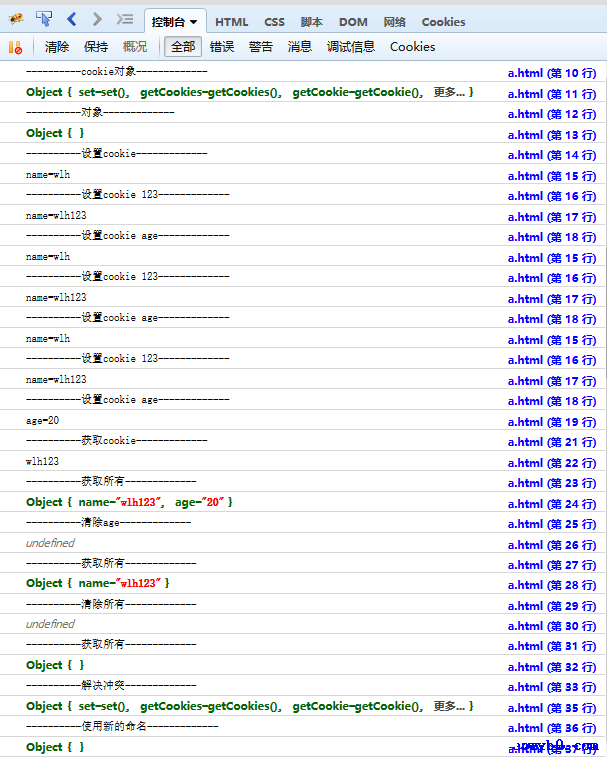Activate the element inspect pointer tool
This screenshot has width=607, height=757.
(x=44, y=19)
